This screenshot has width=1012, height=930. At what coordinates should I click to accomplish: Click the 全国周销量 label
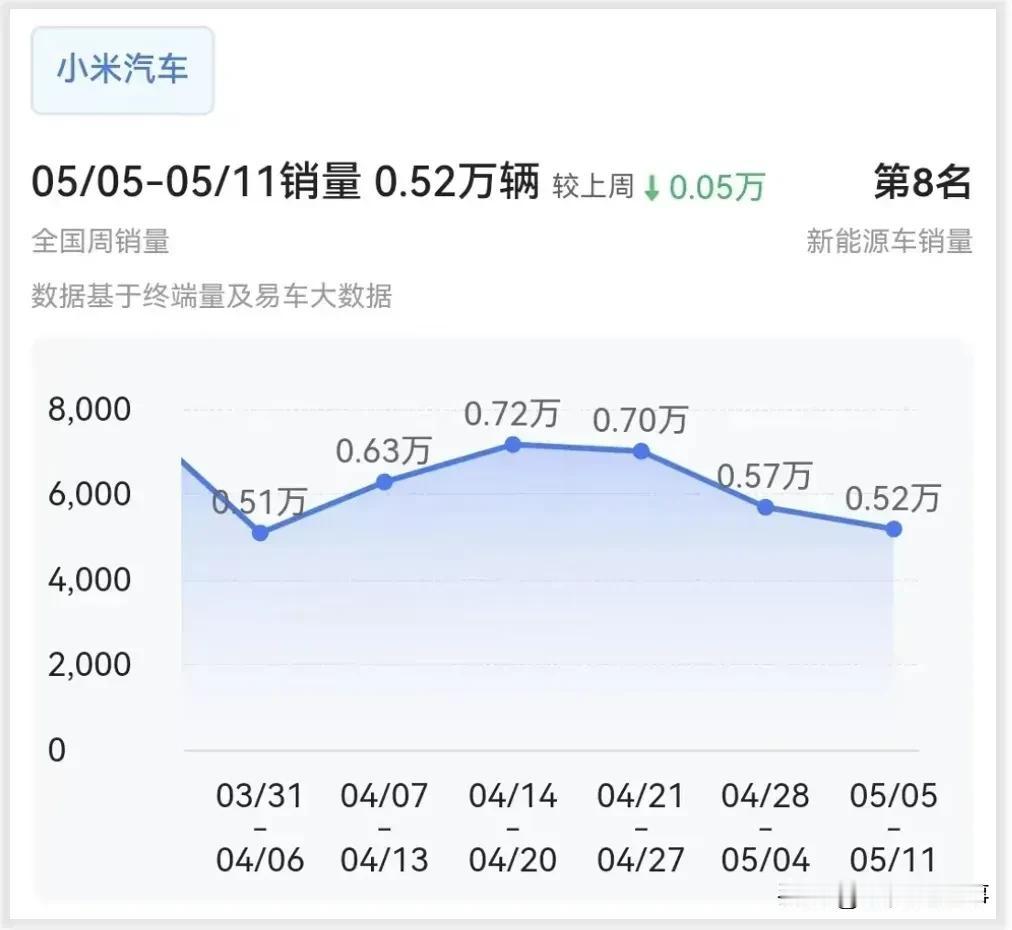(x=101, y=241)
